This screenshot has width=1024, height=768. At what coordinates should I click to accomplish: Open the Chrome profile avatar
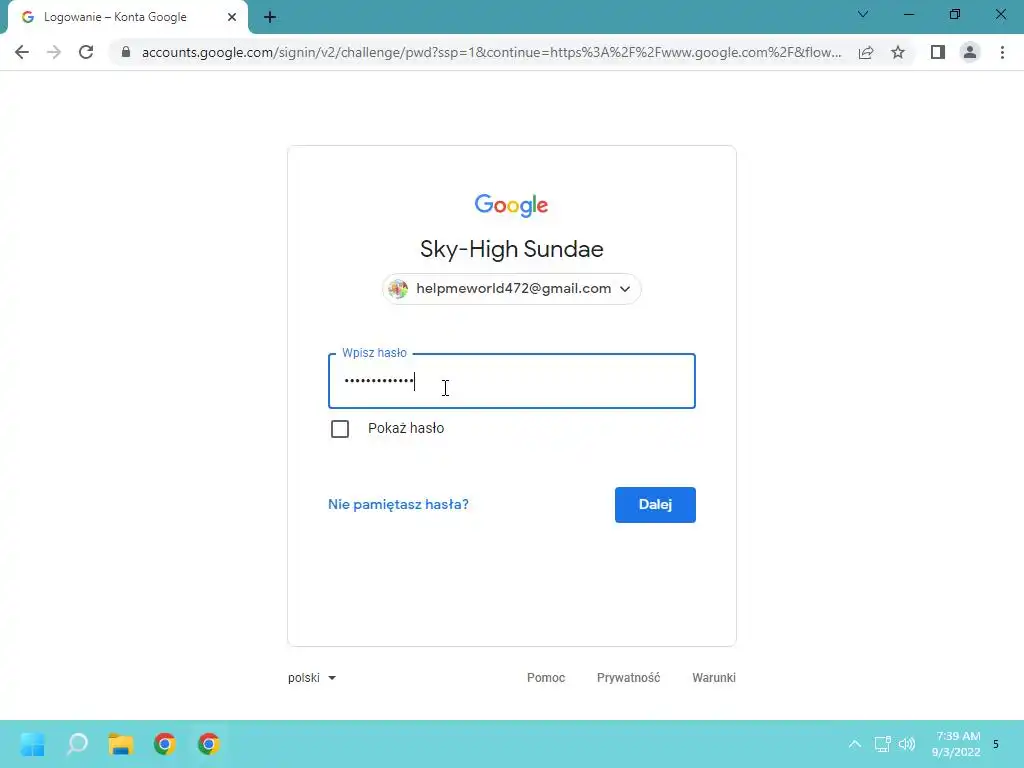(x=970, y=52)
